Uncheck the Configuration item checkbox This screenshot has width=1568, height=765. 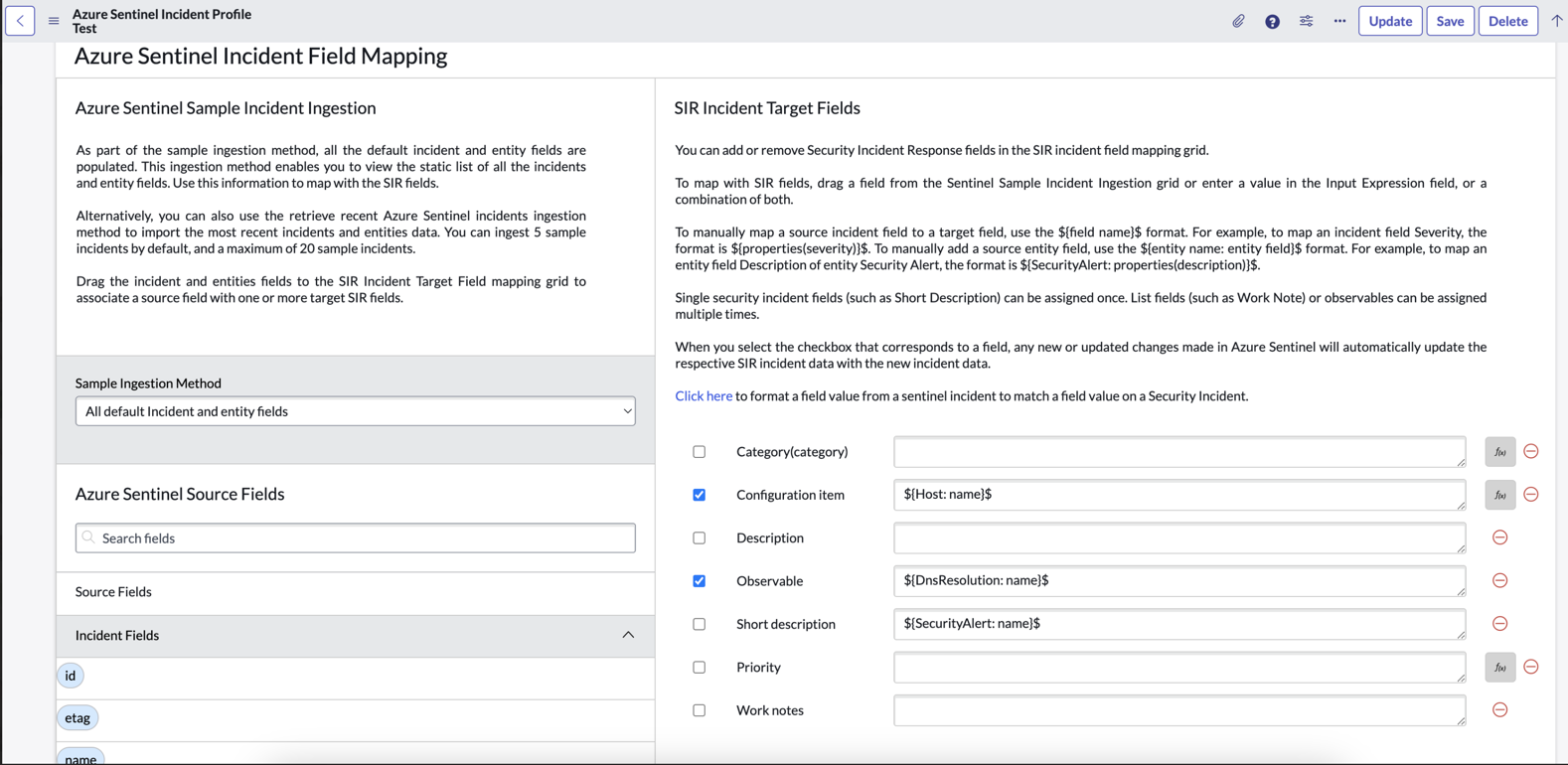tap(700, 495)
